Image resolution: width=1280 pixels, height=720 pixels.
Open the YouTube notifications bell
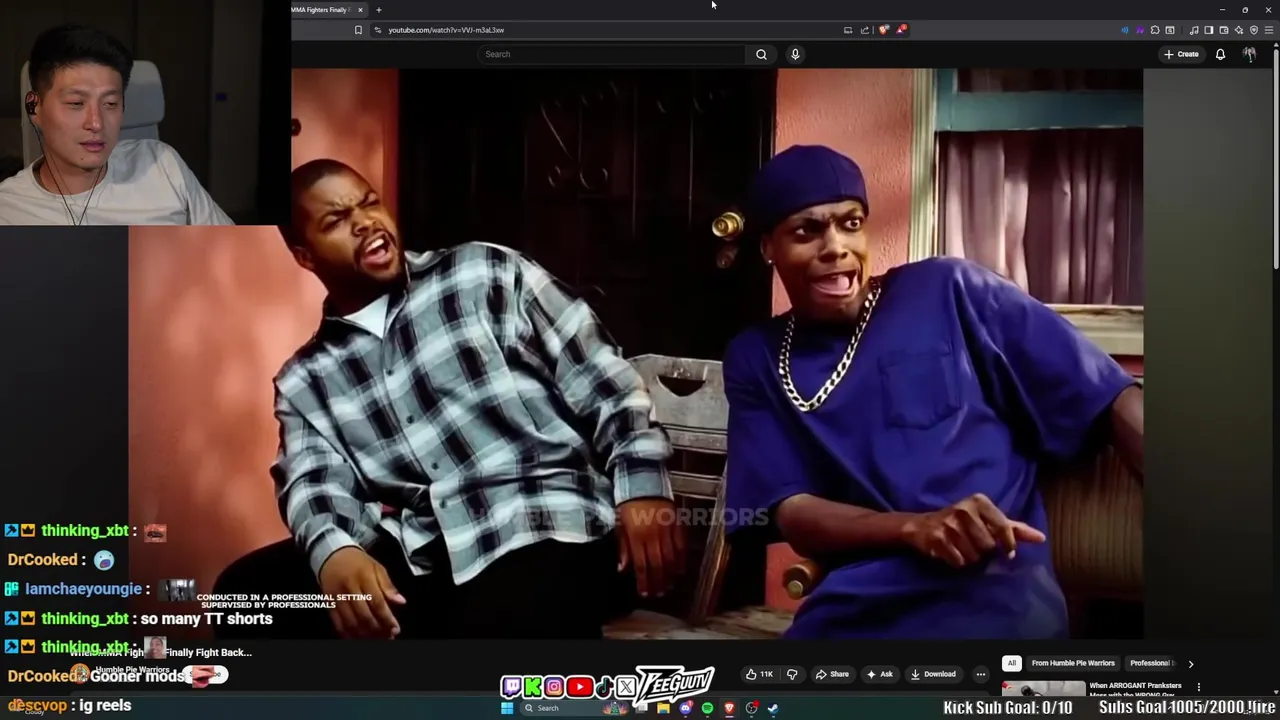point(1220,54)
